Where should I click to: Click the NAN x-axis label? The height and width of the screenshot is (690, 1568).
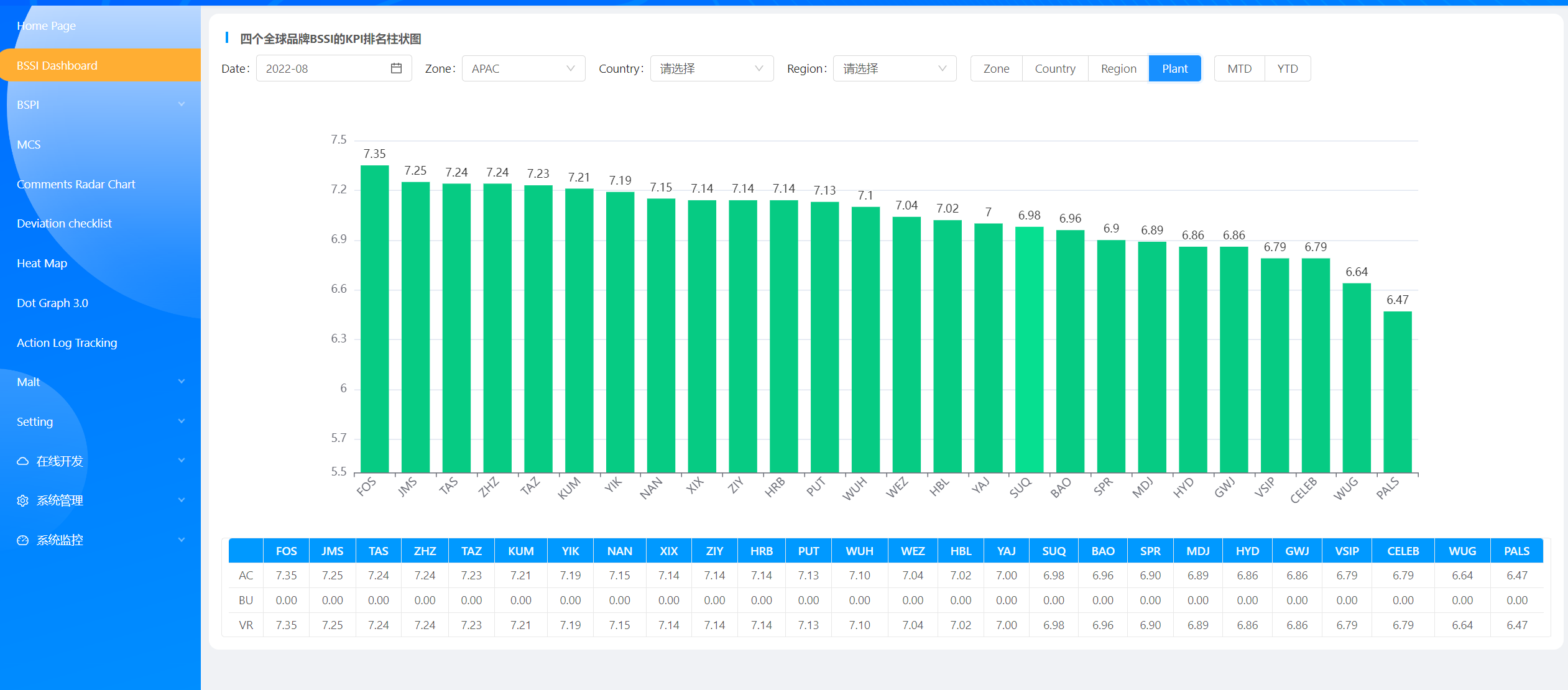(651, 489)
